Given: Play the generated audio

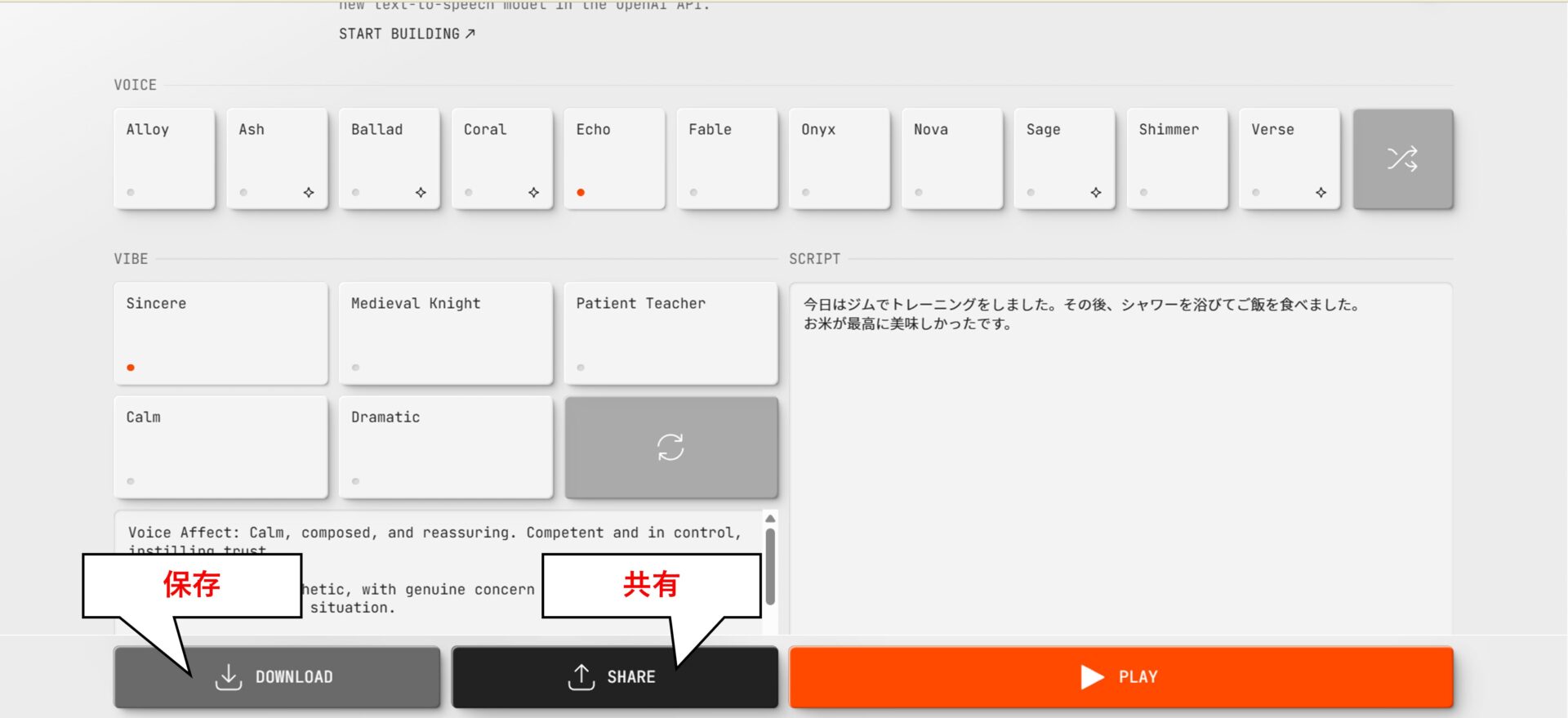Looking at the screenshot, I should (1121, 677).
